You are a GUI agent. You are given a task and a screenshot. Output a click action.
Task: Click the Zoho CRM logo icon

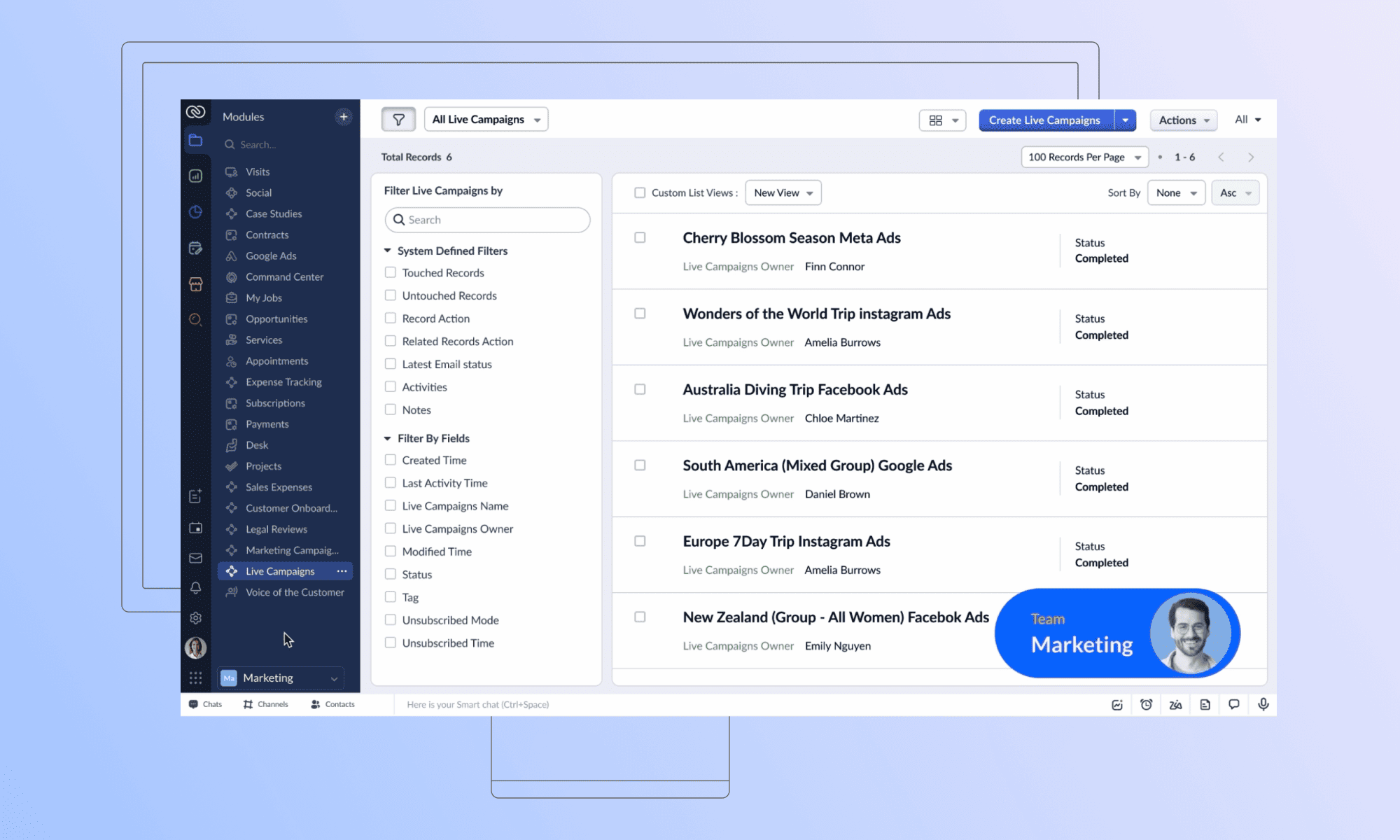(196, 111)
